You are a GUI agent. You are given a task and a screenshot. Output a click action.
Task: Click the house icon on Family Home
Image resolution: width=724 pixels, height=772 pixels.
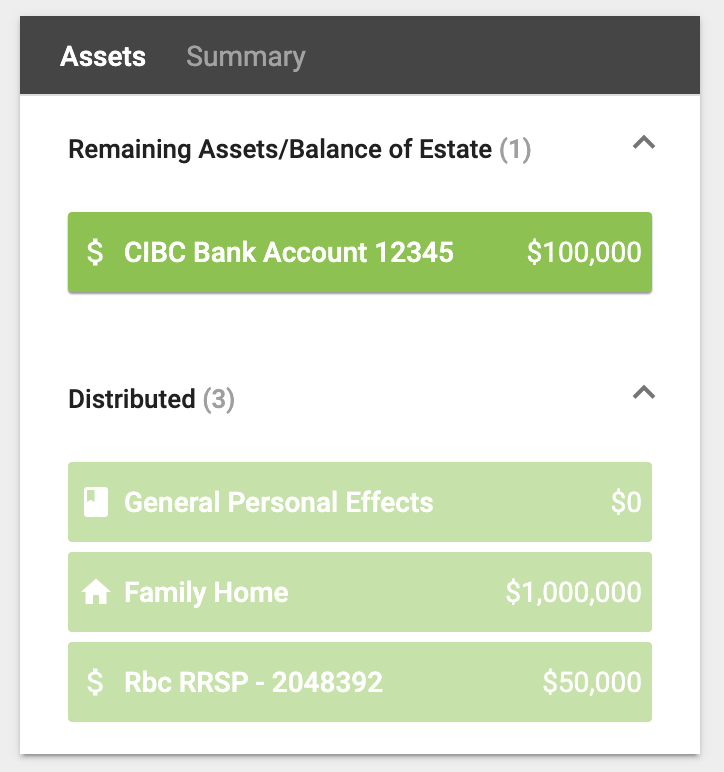point(96,592)
